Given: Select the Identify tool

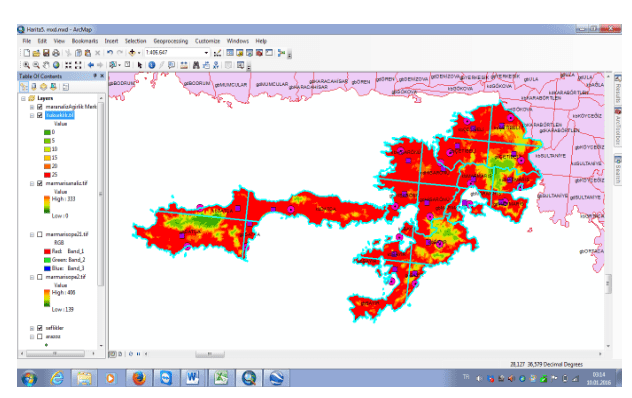Looking at the screenshot, I should coord(152,65).
